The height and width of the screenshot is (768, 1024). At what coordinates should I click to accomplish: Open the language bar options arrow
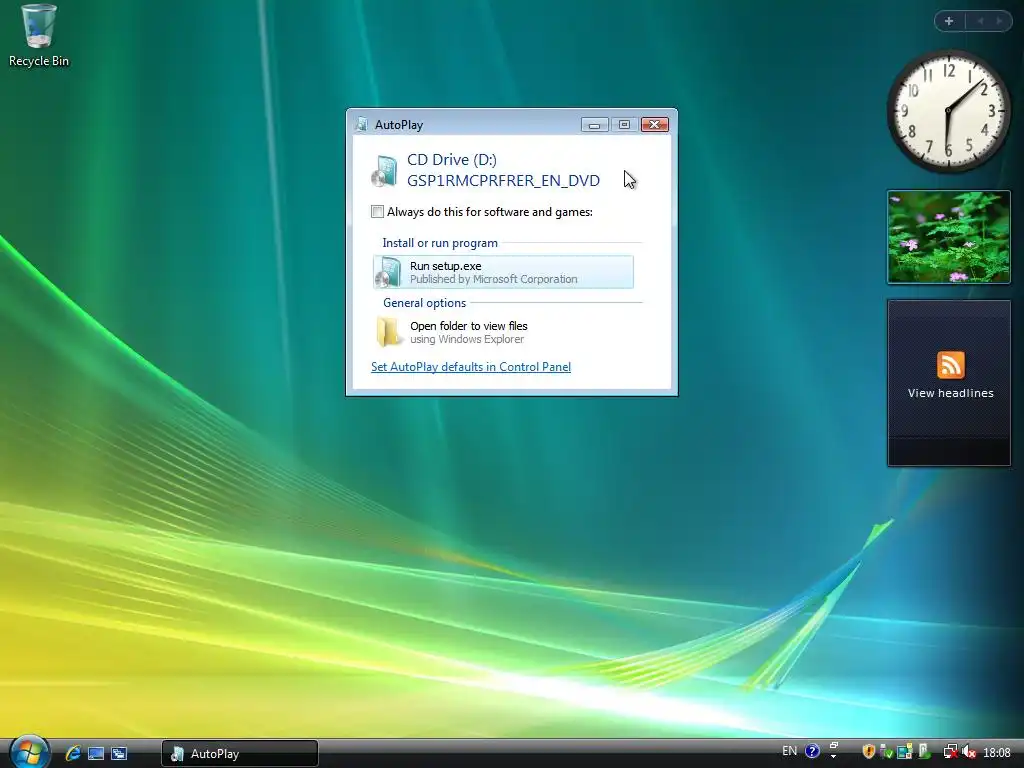coord(833,756)
